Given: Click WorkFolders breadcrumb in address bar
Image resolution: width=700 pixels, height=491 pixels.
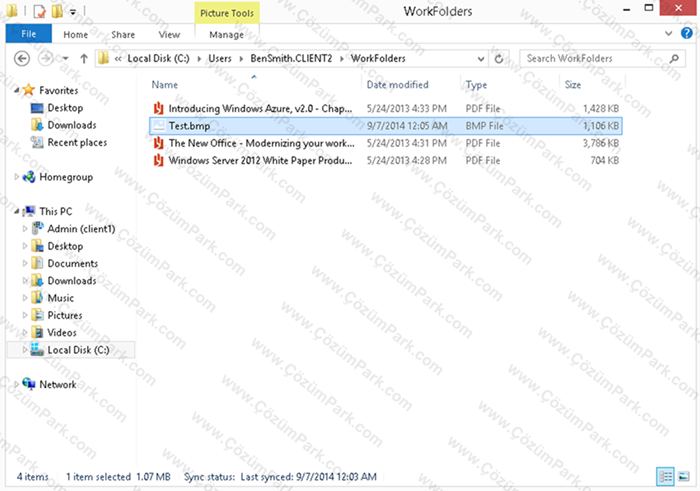Looking at the screenshot, I should tap(378, 58).
